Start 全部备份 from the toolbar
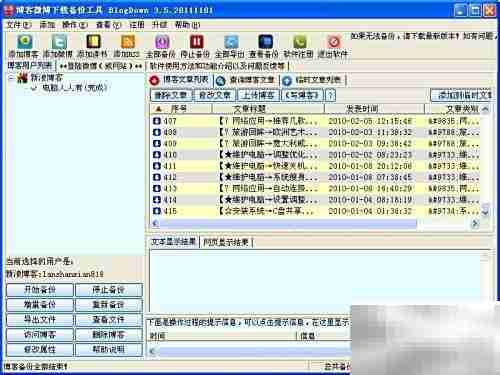The image size is (500, 375). (162, 42)
